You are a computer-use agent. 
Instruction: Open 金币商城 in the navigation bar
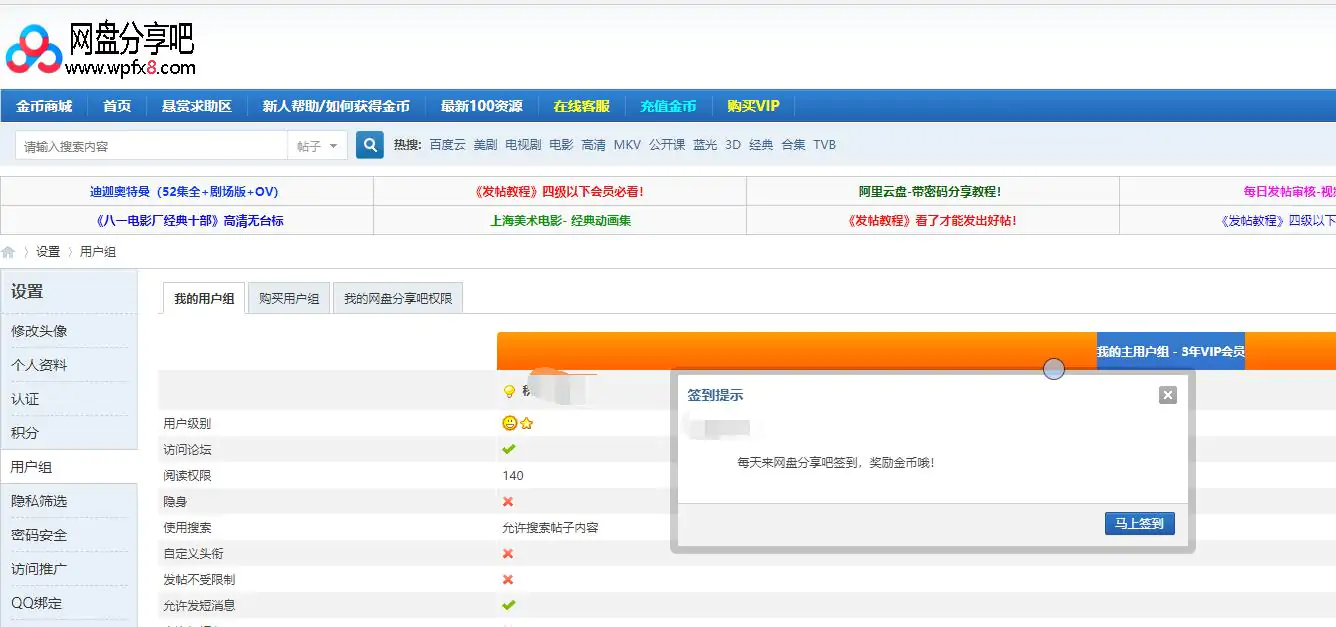(44, 106)
